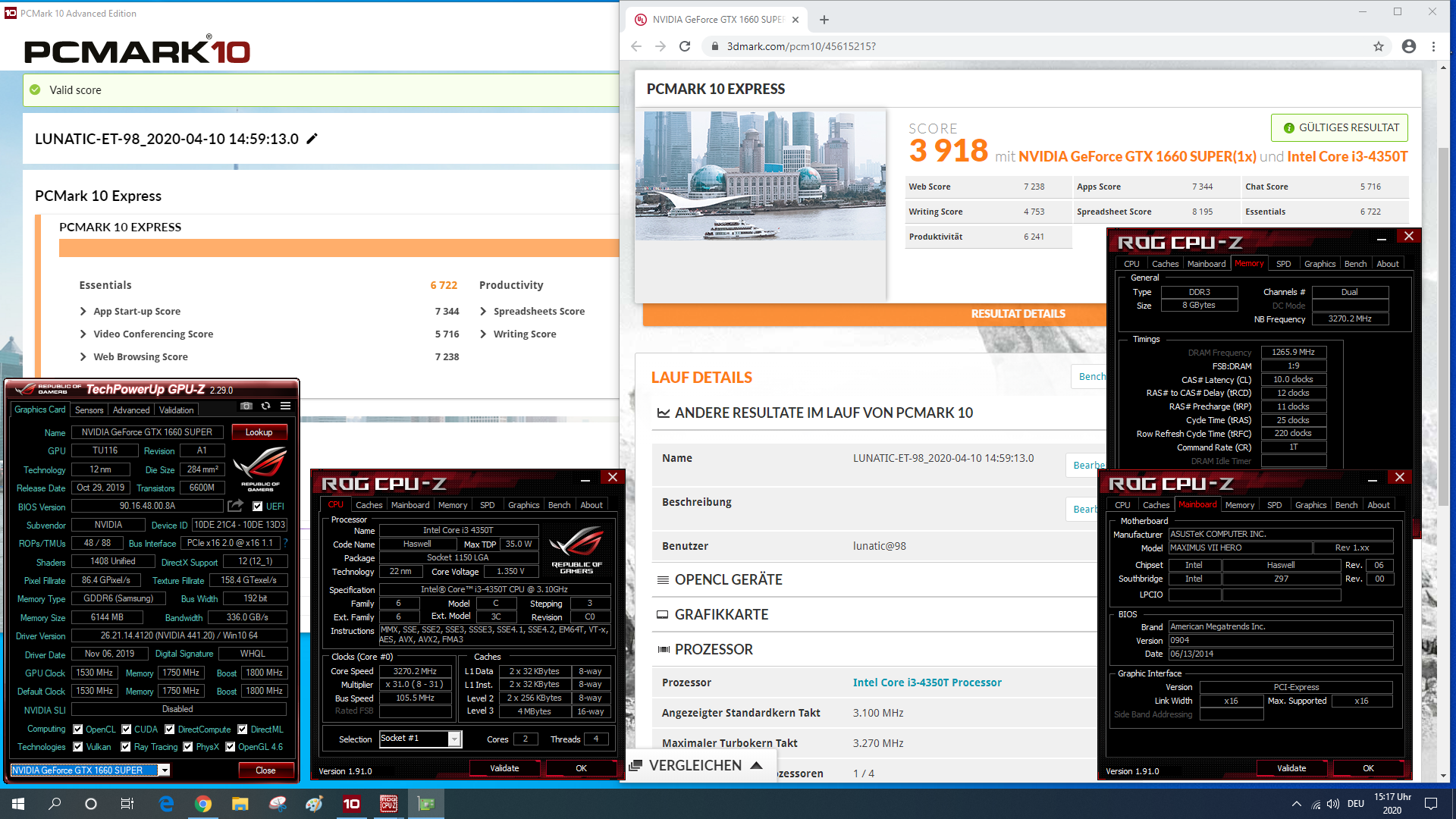Toggle OpenCL checkbox
The width and height of the screenshot is (1456, 819).
click(x=77, y=730)
